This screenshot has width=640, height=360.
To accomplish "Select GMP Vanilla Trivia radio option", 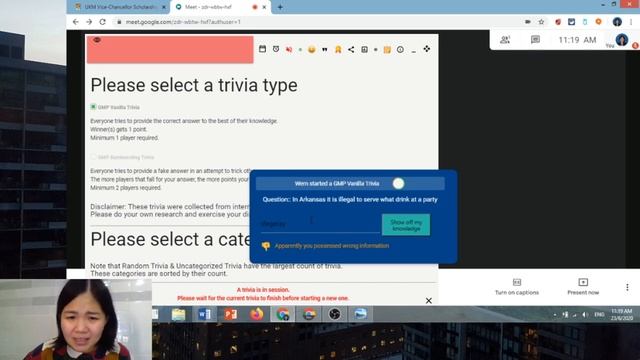I will (93, 107).
